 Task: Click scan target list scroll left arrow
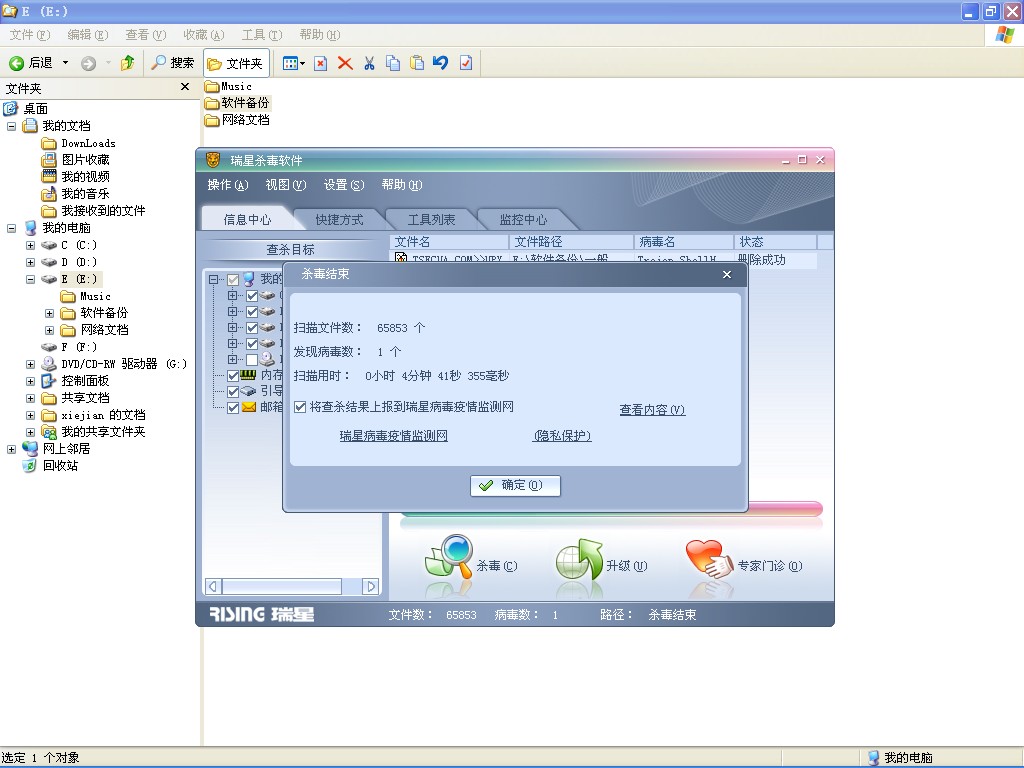(x=214, y=586)
